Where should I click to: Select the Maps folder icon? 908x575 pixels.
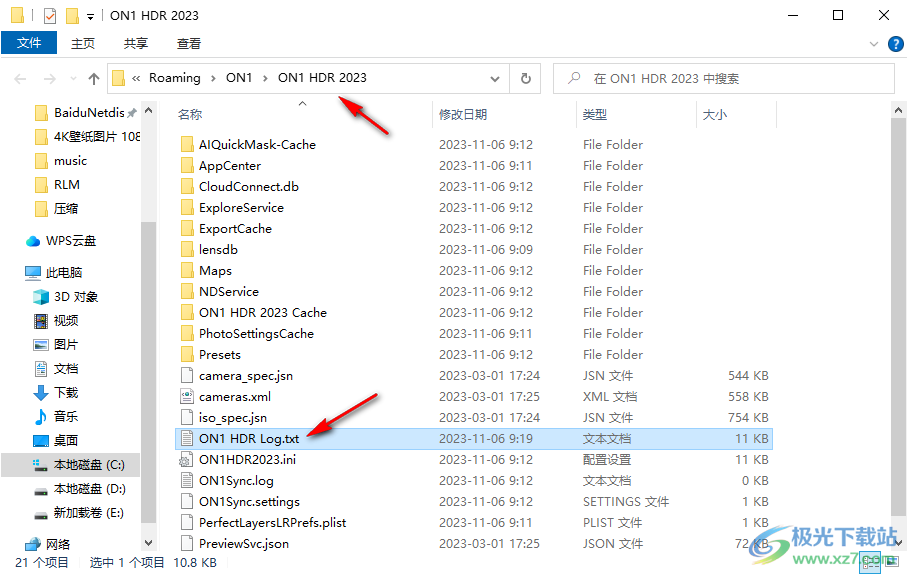[x=186, y=270]
